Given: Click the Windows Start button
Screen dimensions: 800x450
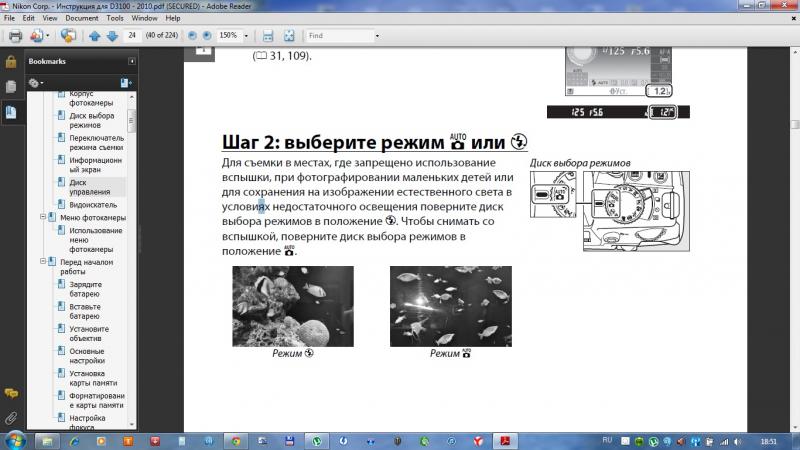Looking at the screenshot, I should point(15,440).
